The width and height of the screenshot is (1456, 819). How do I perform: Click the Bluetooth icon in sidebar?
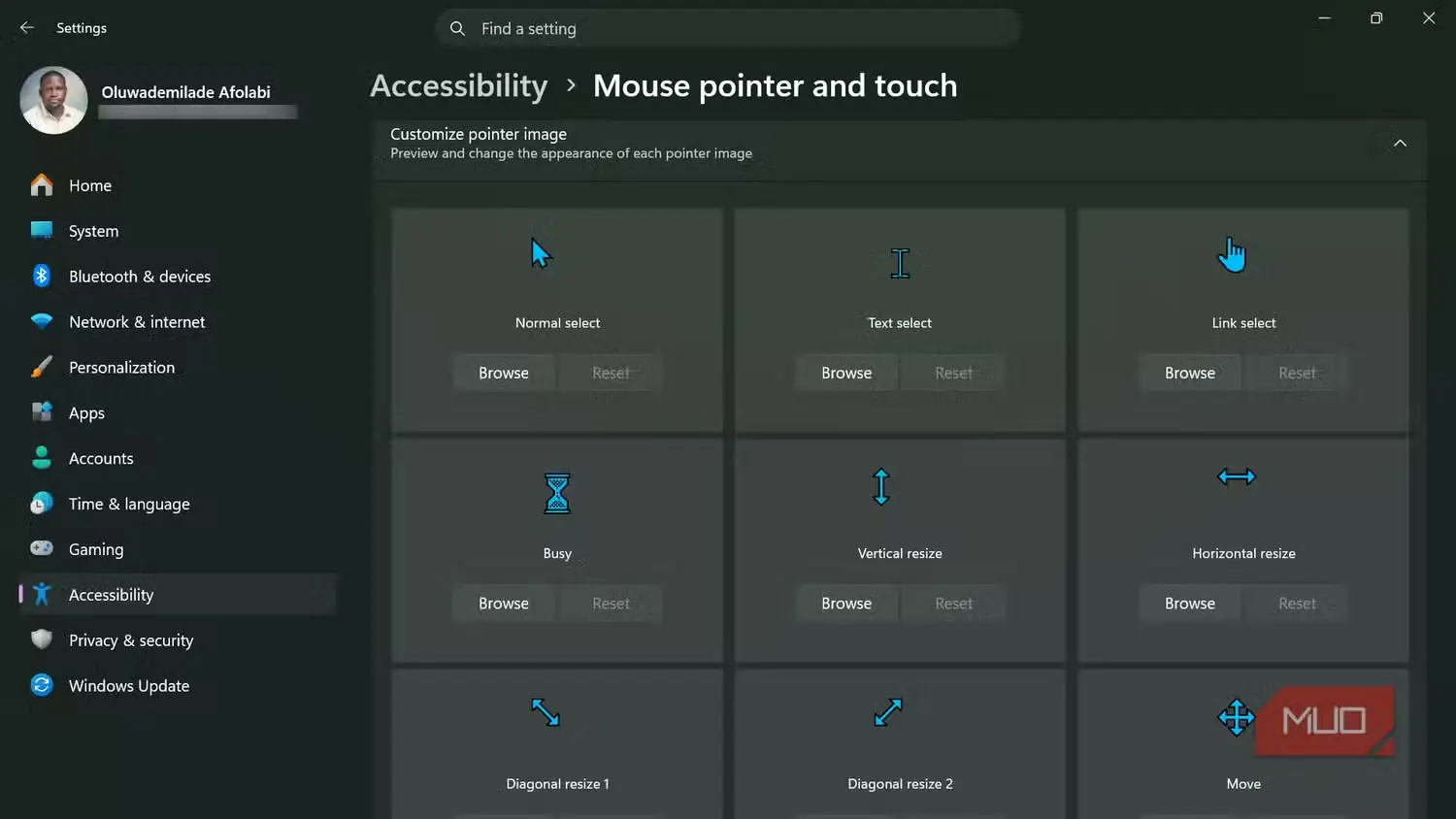[x=42, y=276]
